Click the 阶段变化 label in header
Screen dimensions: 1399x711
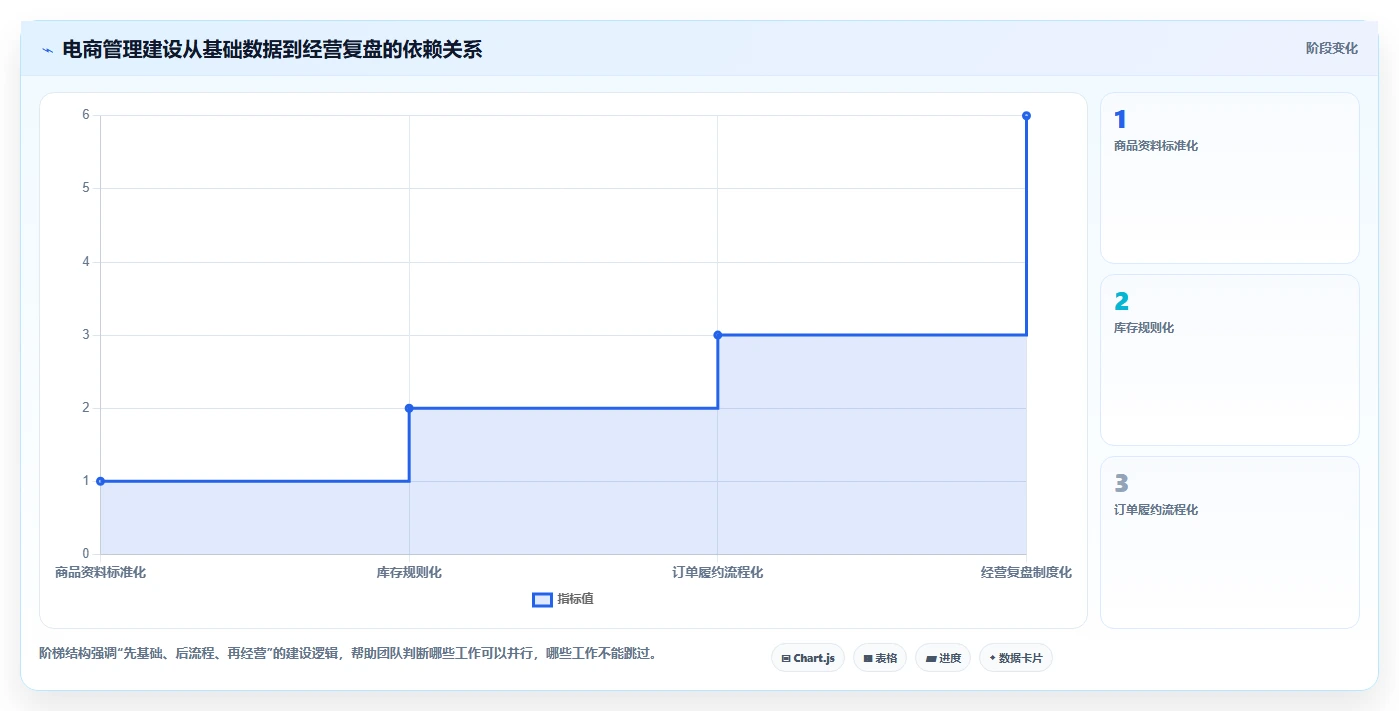tap(1332, 48)
